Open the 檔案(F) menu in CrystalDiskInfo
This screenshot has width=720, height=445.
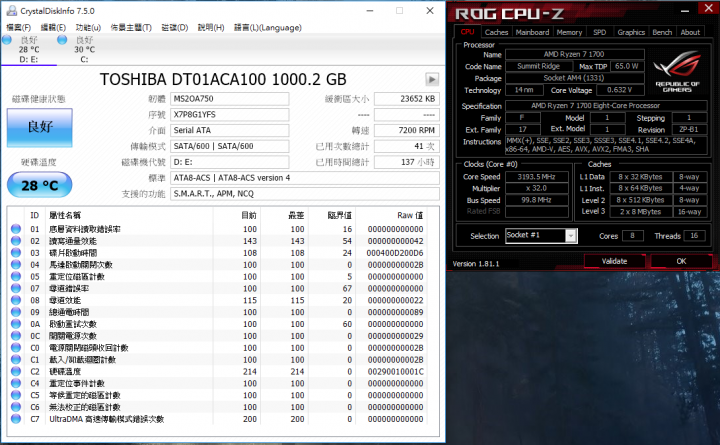coord(19,28)
